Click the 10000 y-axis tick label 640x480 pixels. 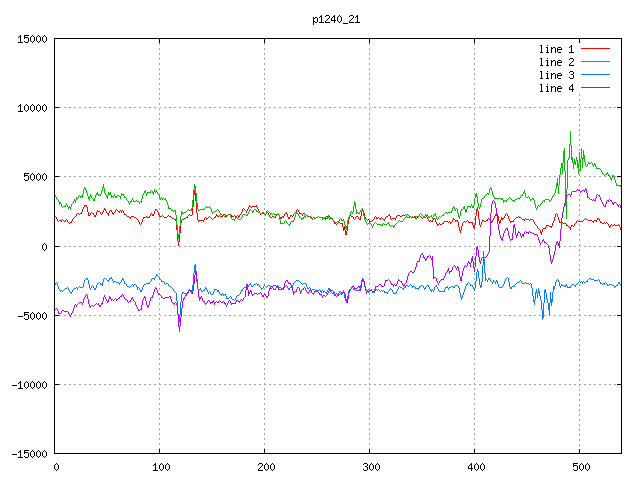[x=32, y=108]
